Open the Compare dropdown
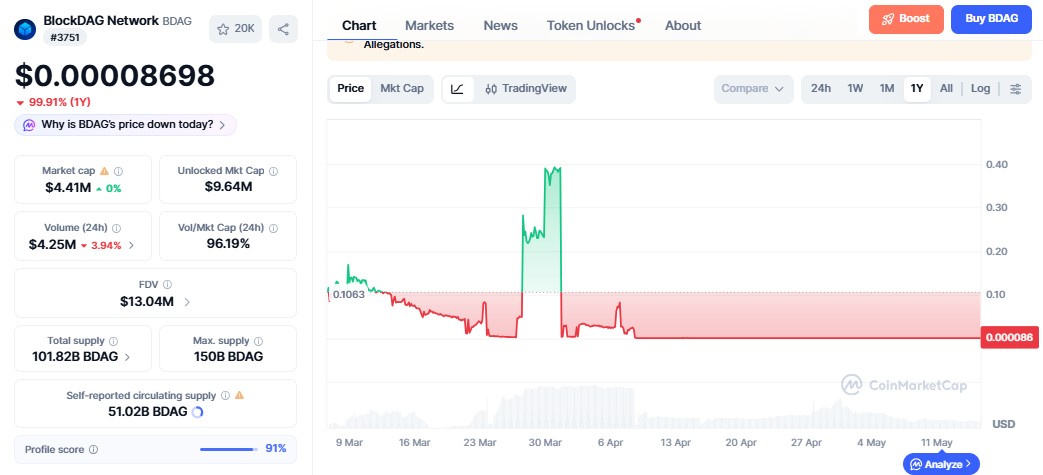 point(754,89)
